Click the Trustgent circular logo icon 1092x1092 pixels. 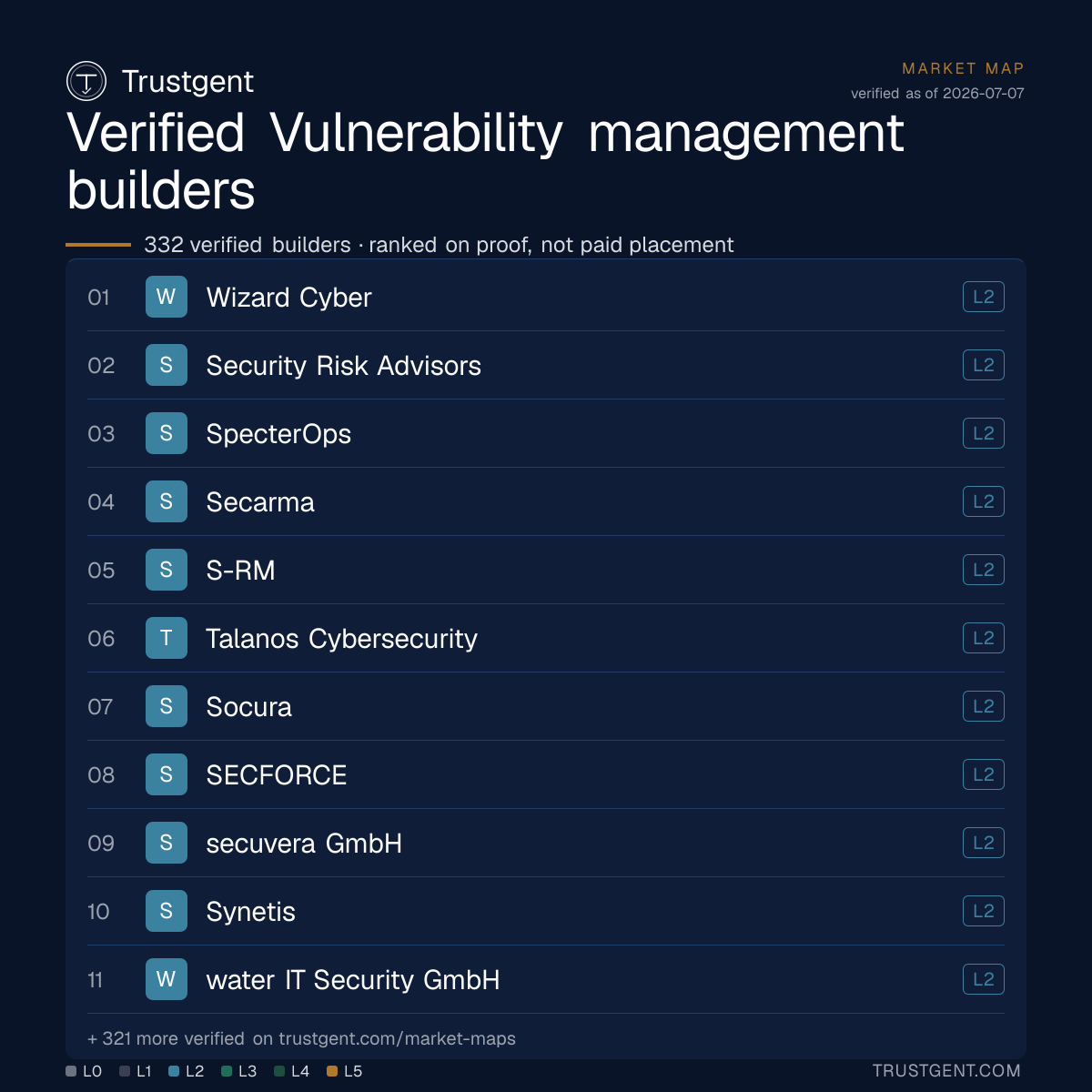coord(86,81)
